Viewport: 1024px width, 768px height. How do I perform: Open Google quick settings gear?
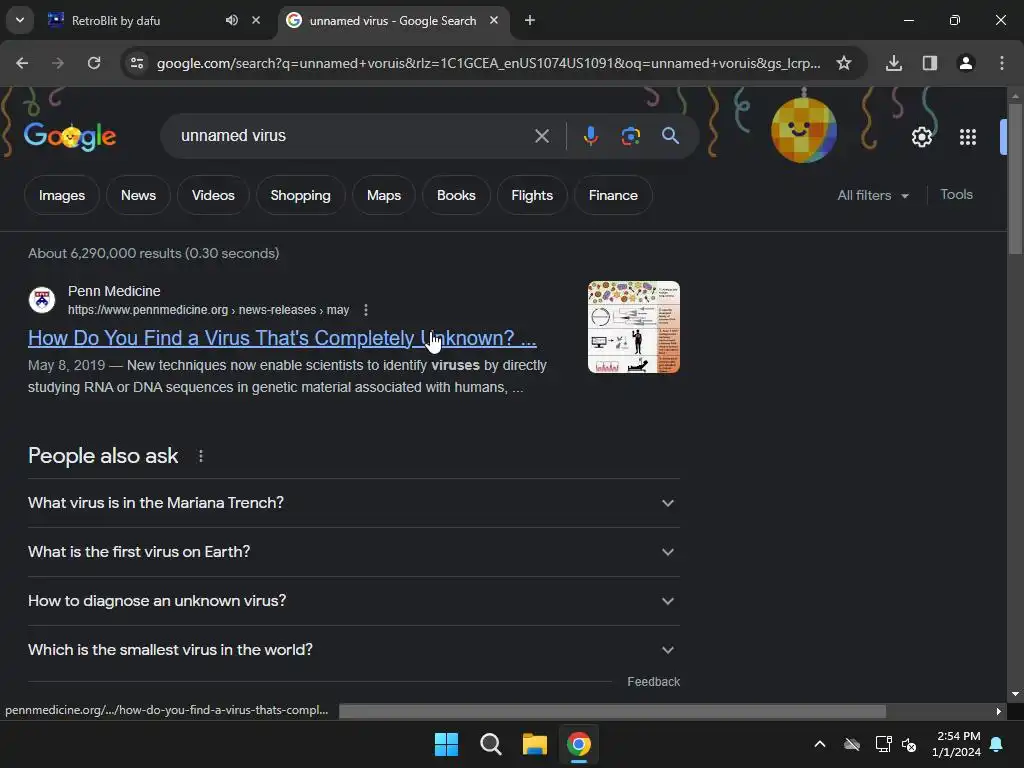(921, 137)
